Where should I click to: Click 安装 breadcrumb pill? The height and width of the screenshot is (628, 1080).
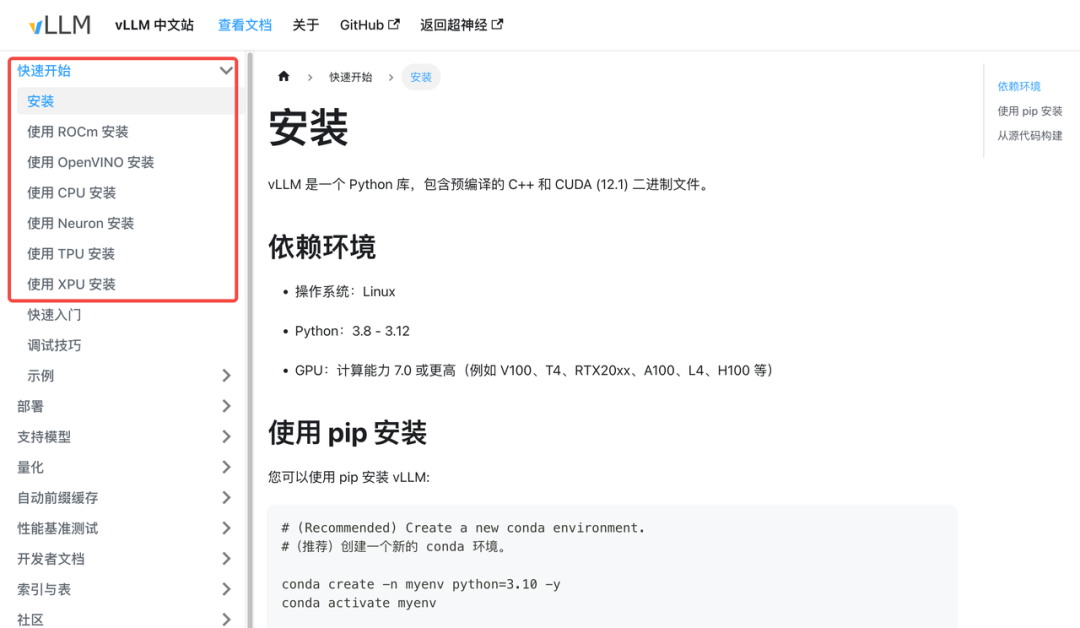pos(421,77)
